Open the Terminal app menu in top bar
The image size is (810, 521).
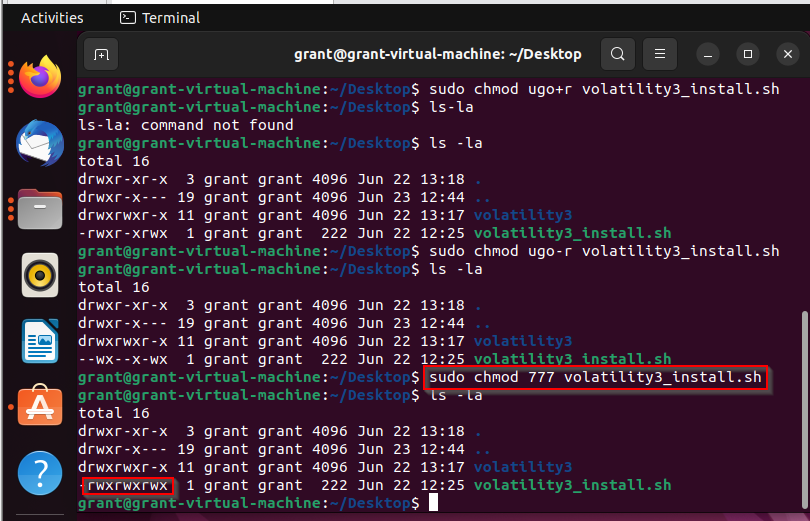pos(160,18)
